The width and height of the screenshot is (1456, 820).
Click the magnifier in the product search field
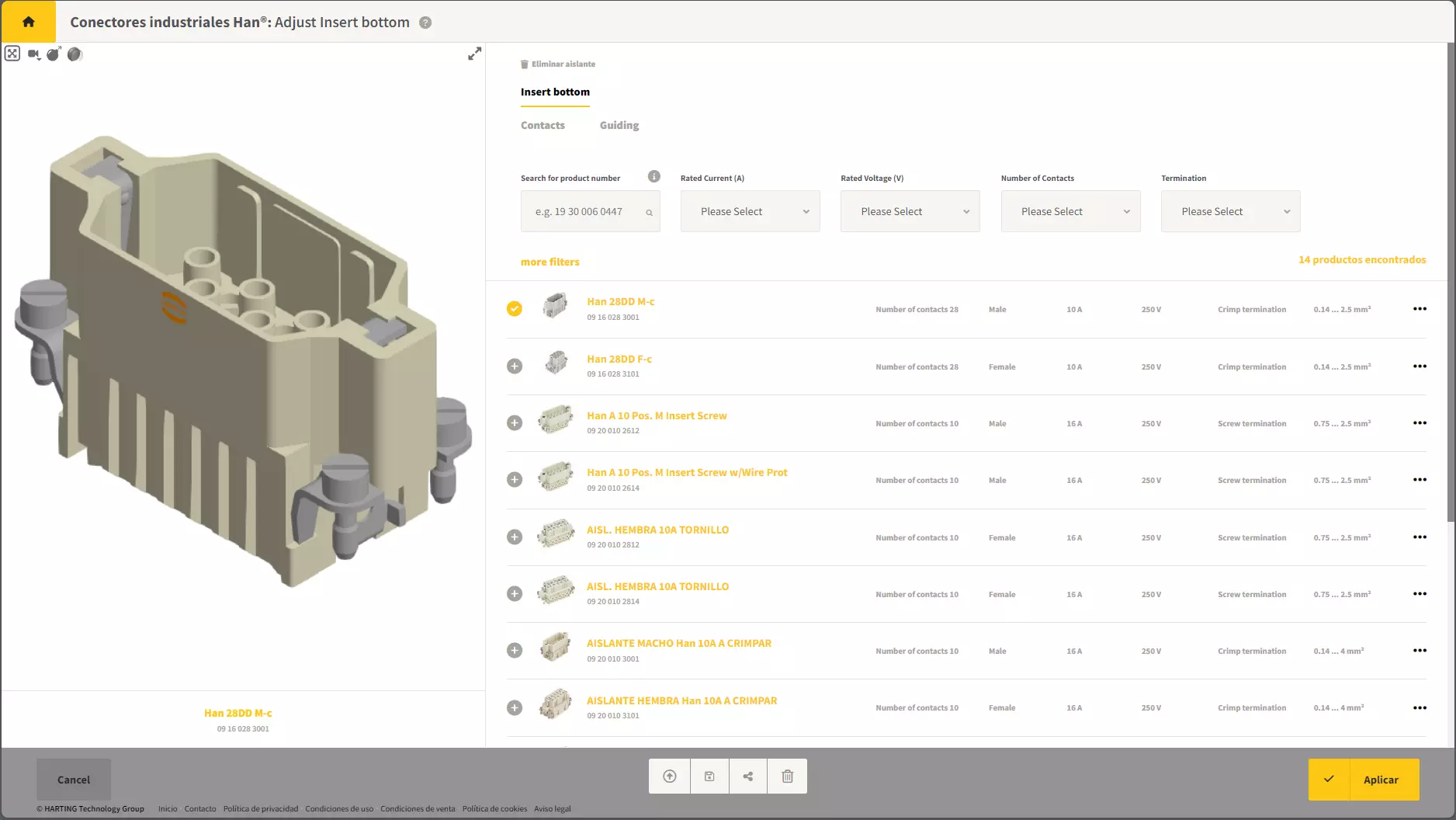click(x=649, y=213)
